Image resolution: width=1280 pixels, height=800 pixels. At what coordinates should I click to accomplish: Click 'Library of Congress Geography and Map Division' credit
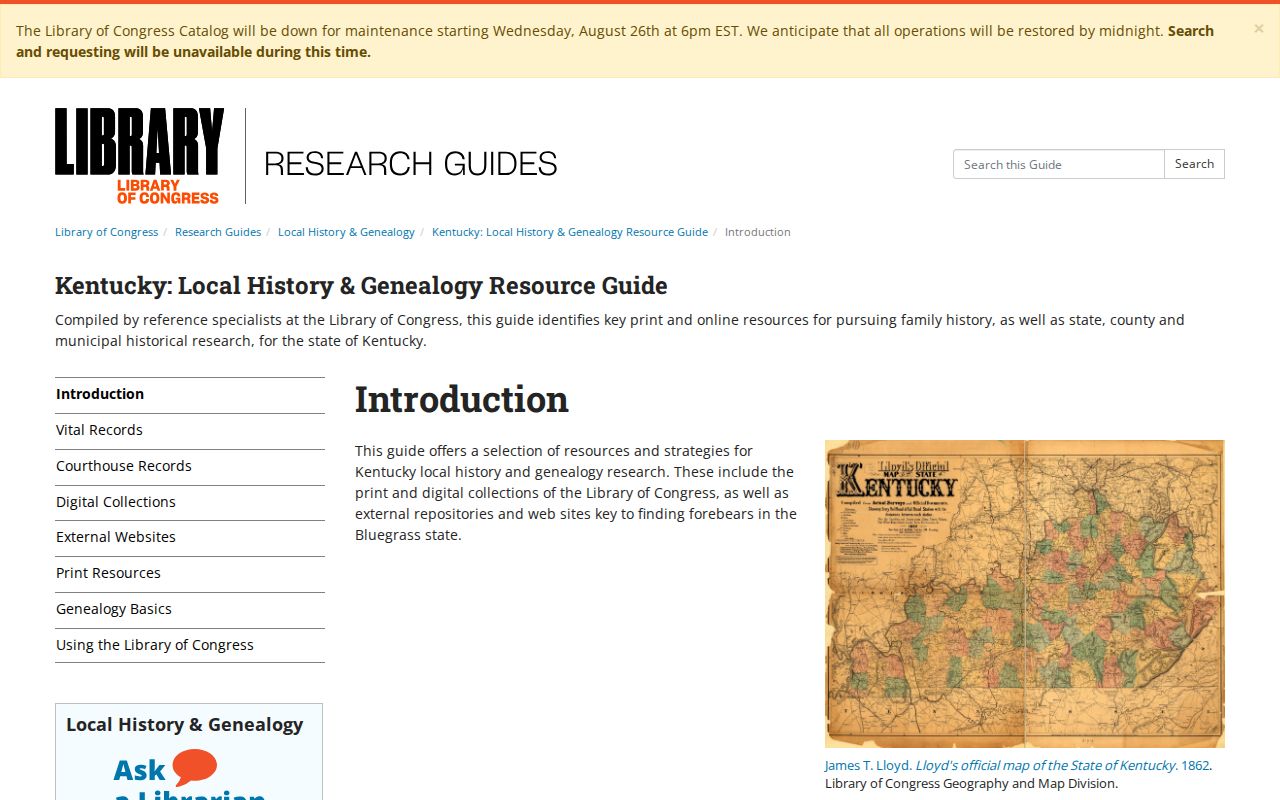pyautogui.click(x=971, y=784)
